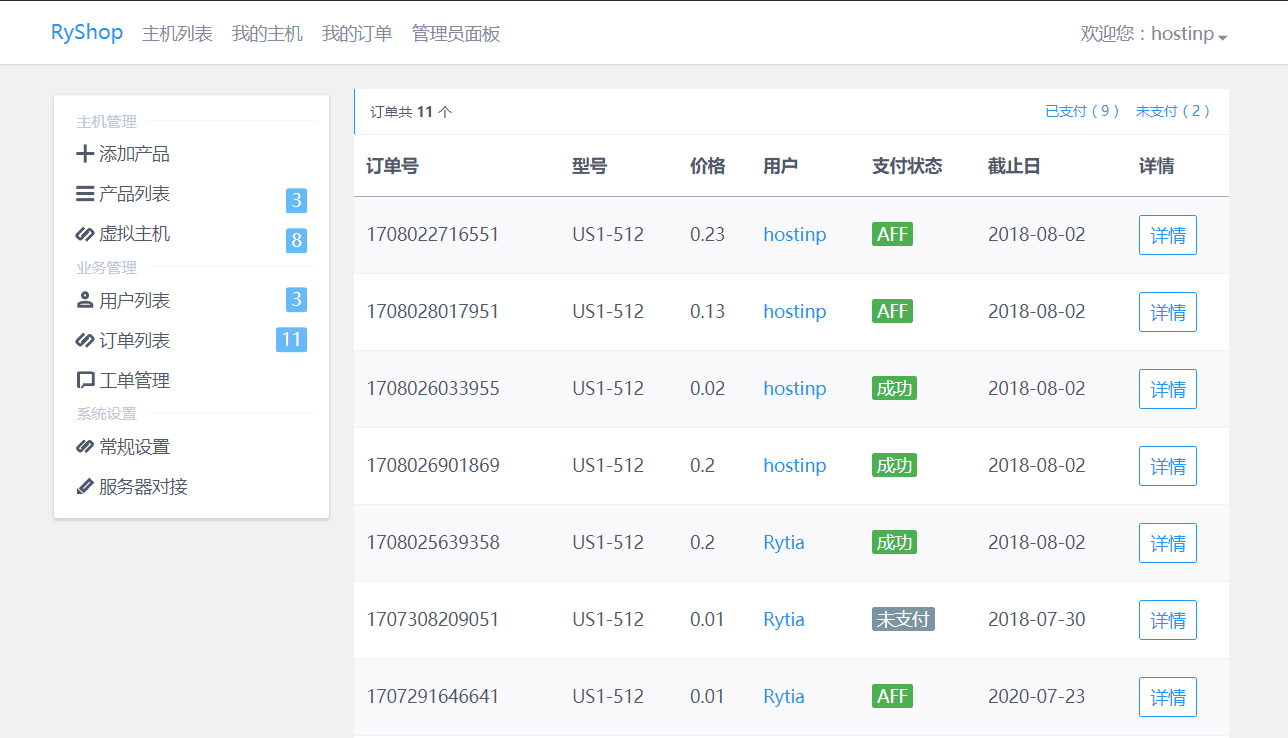Click the link icon beside 虚拟主机
Viewport: 1288px width, 738px height.
85,234
